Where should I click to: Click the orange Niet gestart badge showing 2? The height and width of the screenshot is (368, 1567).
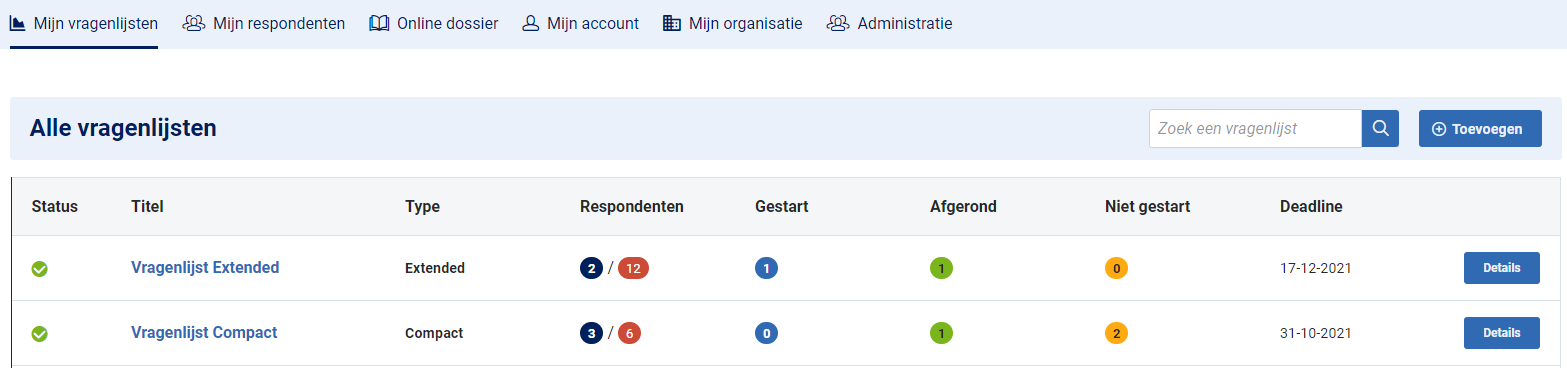tap(1116, 334)
